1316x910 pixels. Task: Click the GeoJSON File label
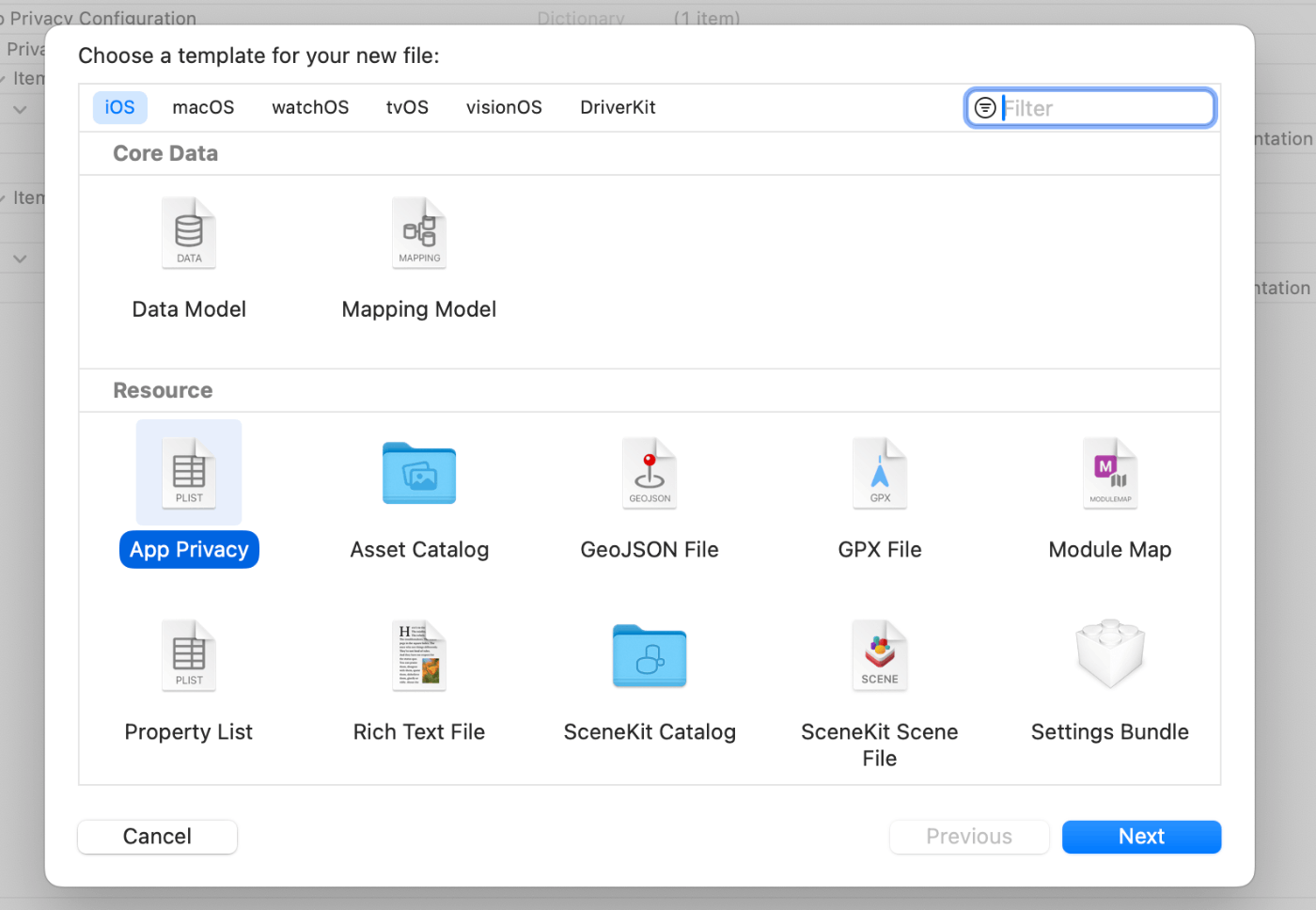(x=650, y=550)
